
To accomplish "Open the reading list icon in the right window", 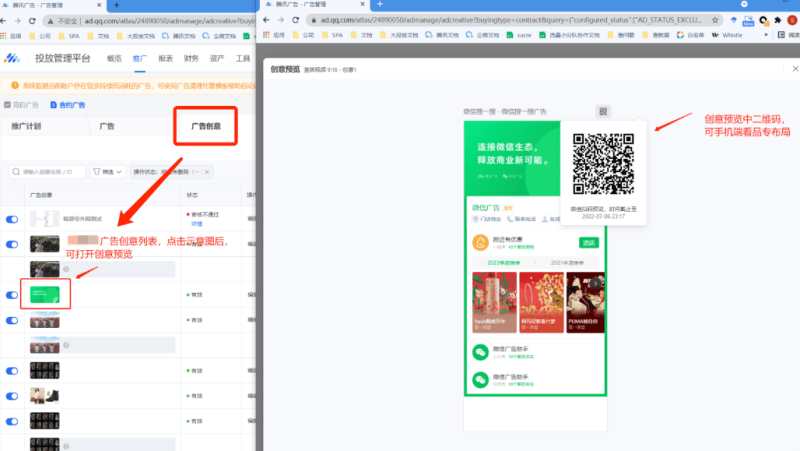I will [781, 35].
